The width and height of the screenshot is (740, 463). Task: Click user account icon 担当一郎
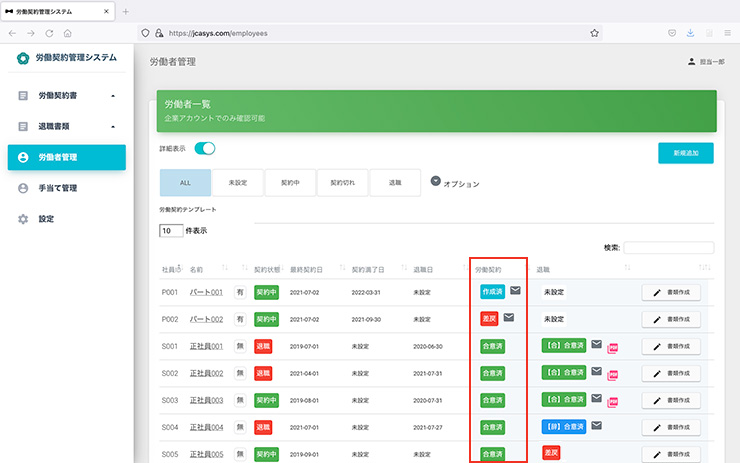(691, 61)
